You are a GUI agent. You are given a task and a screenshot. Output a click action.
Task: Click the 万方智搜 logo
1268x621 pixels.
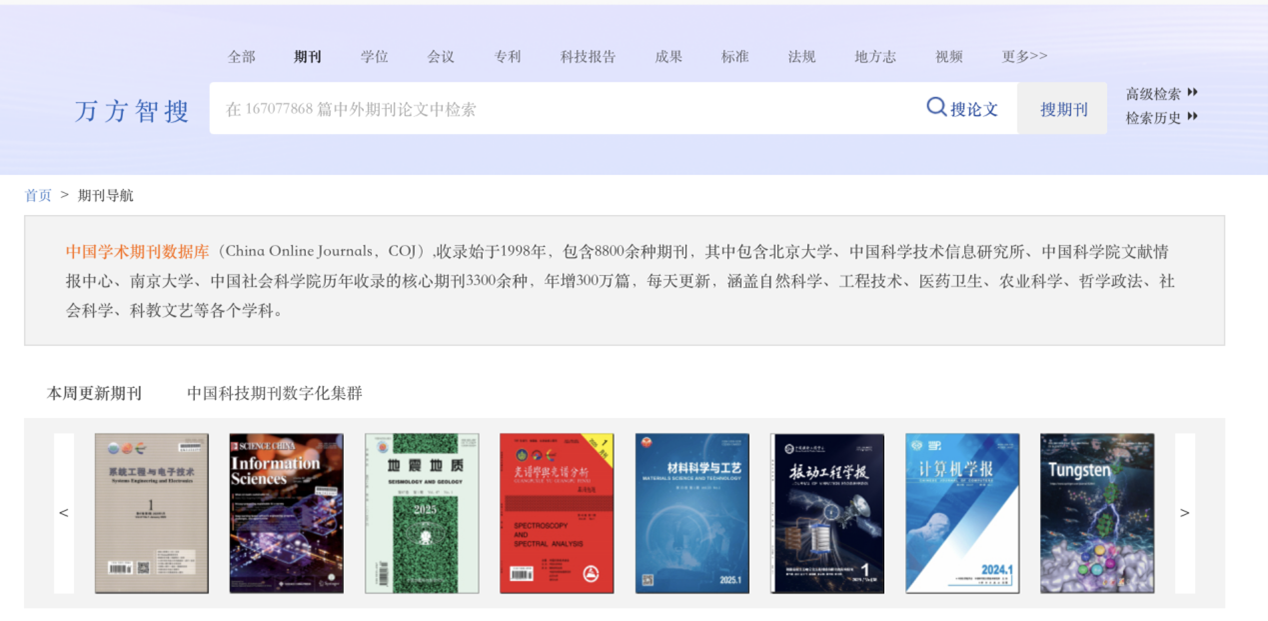[x=132, y=110]
